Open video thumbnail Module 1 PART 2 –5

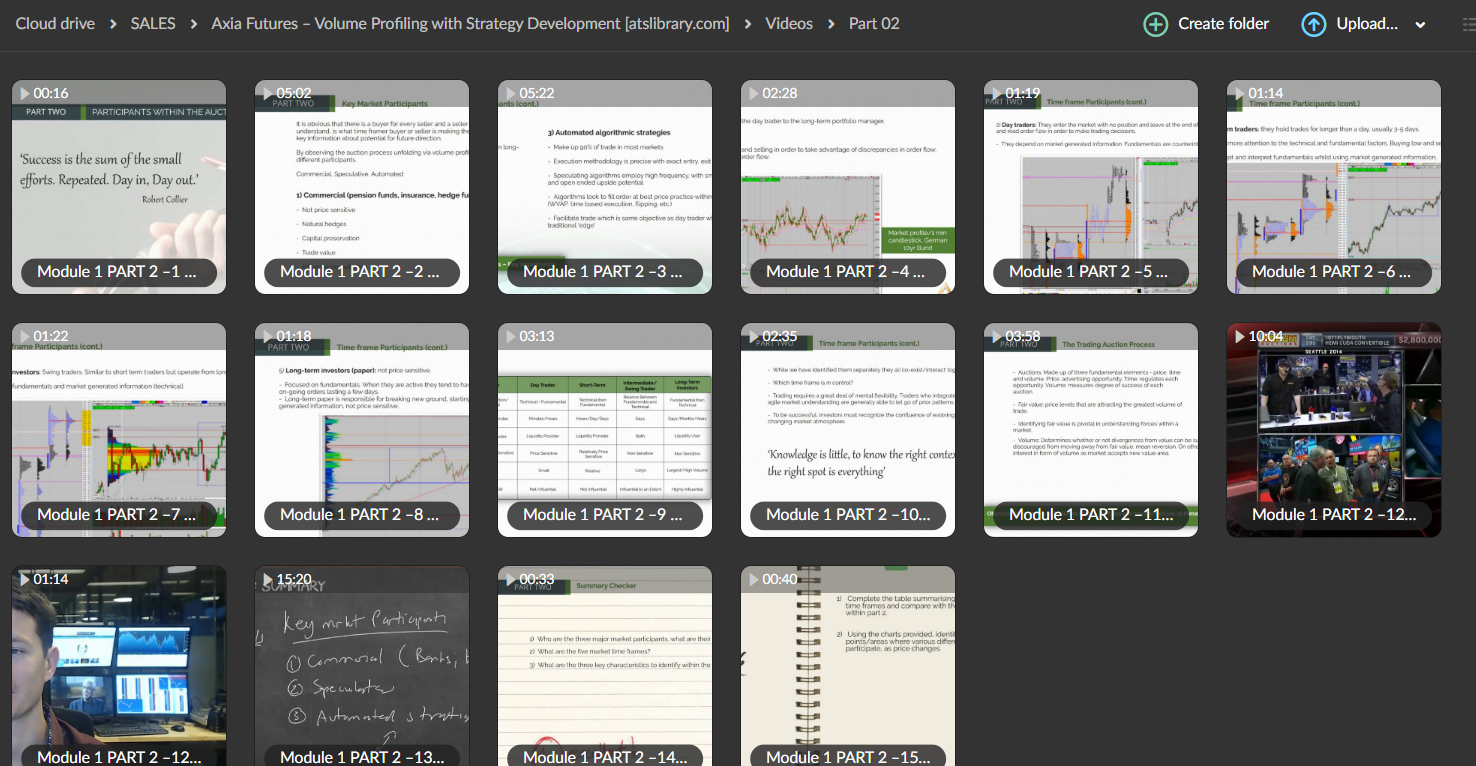point(1091,187)
